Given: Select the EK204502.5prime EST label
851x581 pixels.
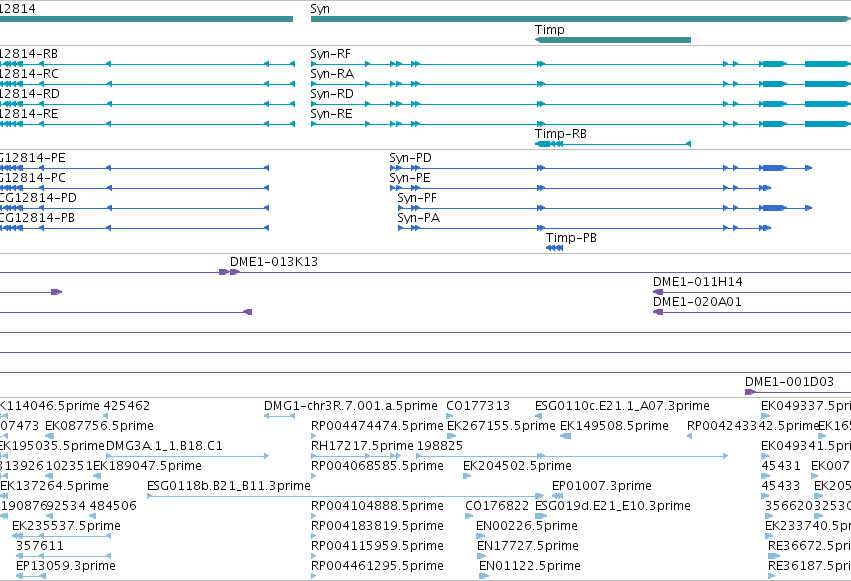Looking at the screenshot, I should pyautogui.click(x=517, y=466).
